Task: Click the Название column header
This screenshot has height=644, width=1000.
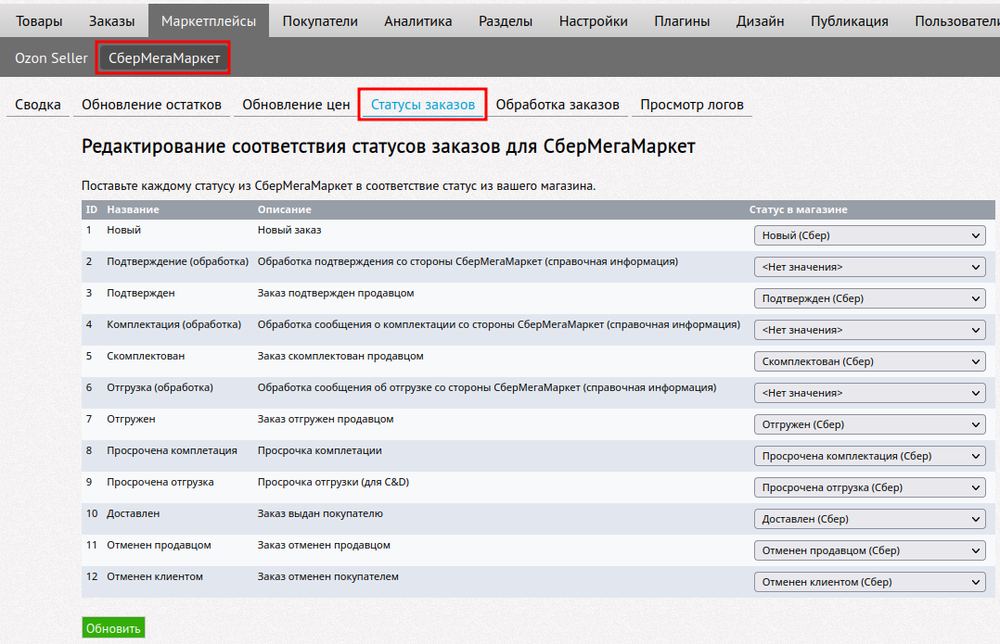Action: click(133, 210)
